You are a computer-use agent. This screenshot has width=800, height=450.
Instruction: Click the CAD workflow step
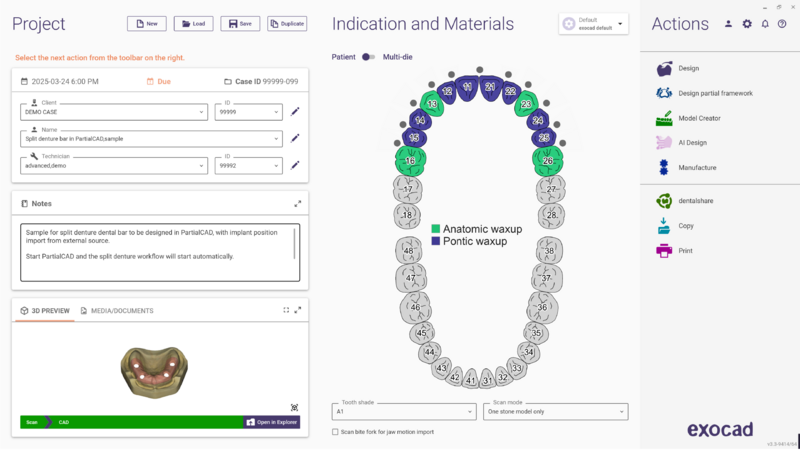tap(64, 422)
